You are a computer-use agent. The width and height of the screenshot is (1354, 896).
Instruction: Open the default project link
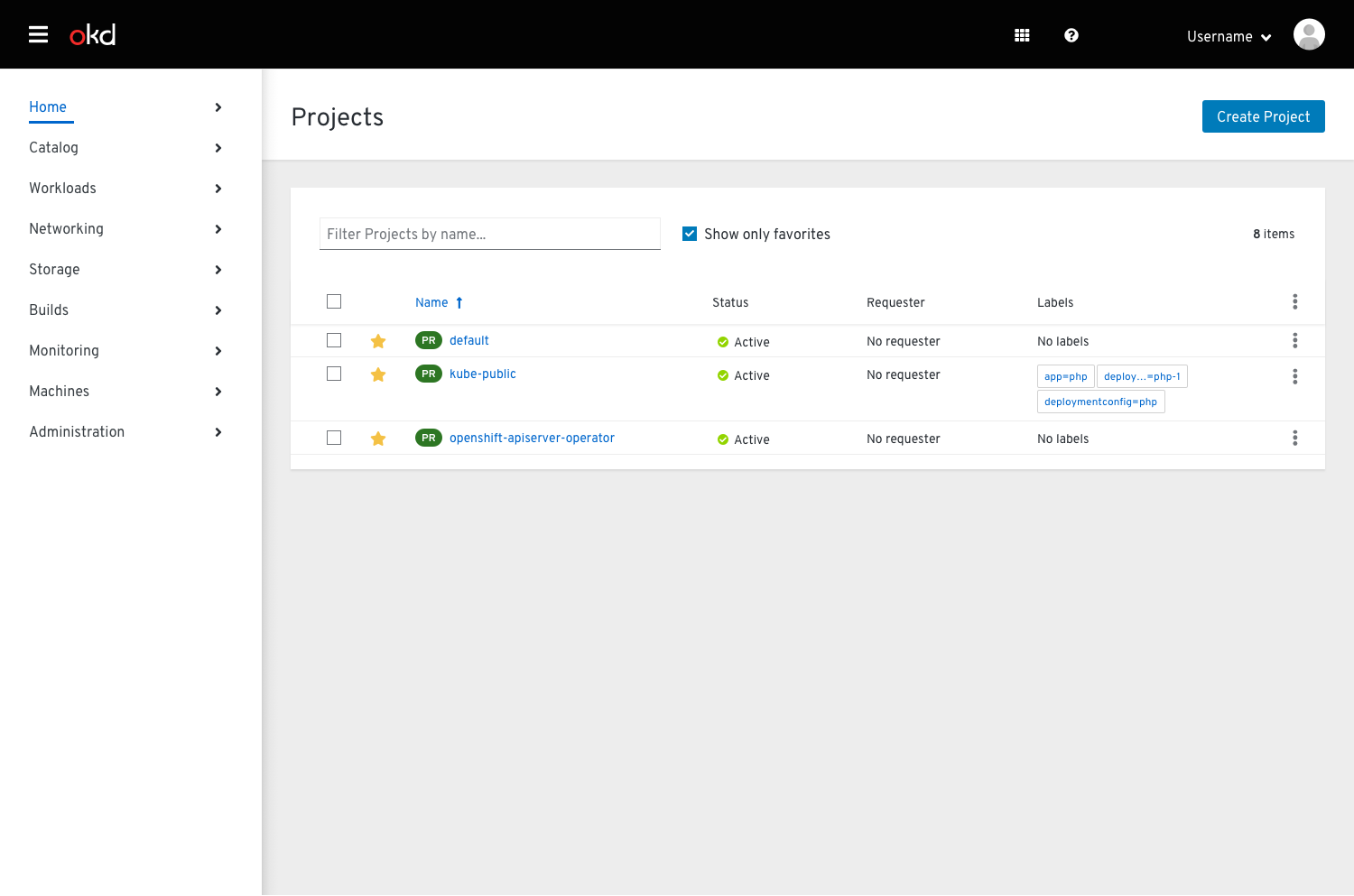469,340
